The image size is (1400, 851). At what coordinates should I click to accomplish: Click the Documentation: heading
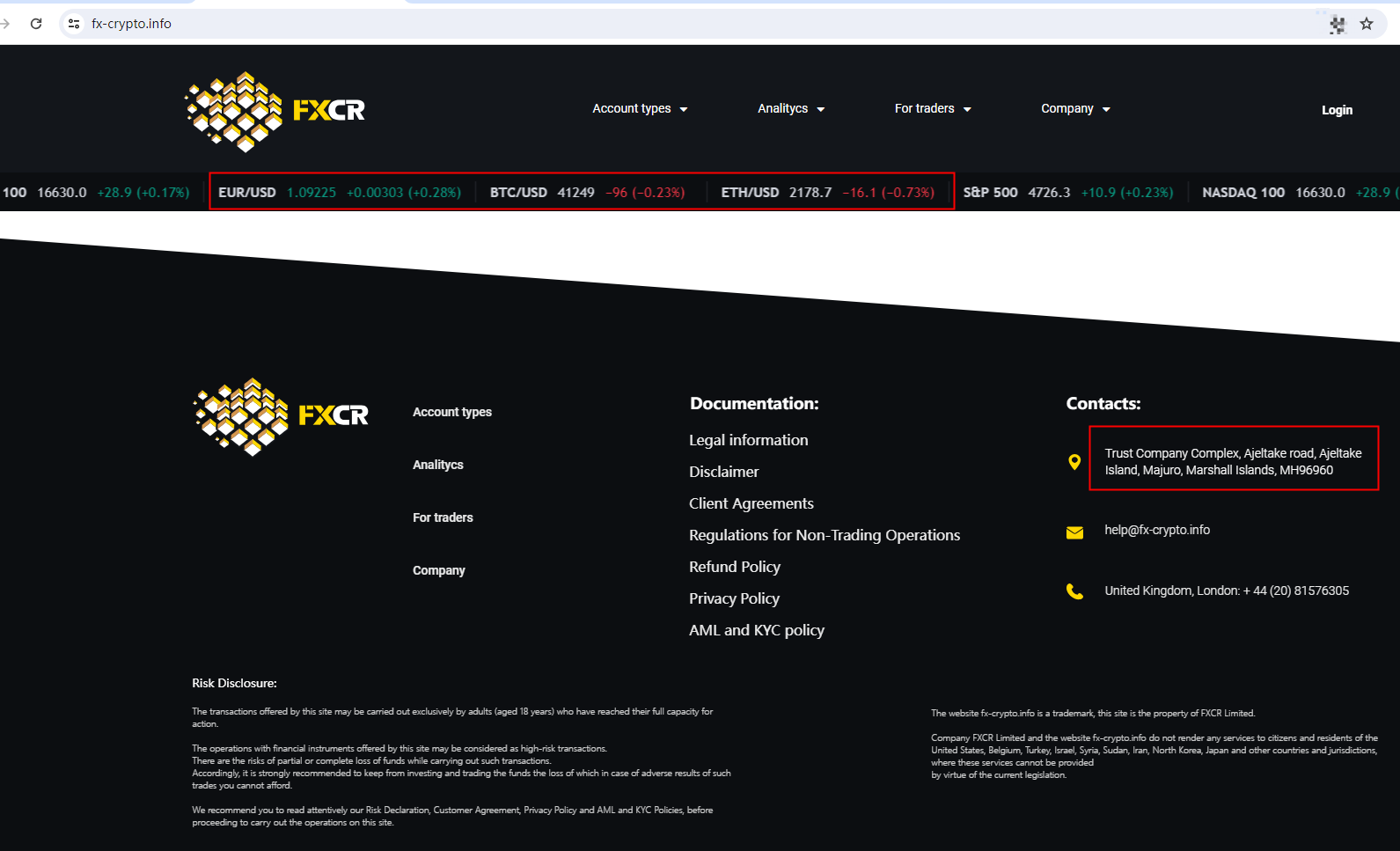point(754,404)
